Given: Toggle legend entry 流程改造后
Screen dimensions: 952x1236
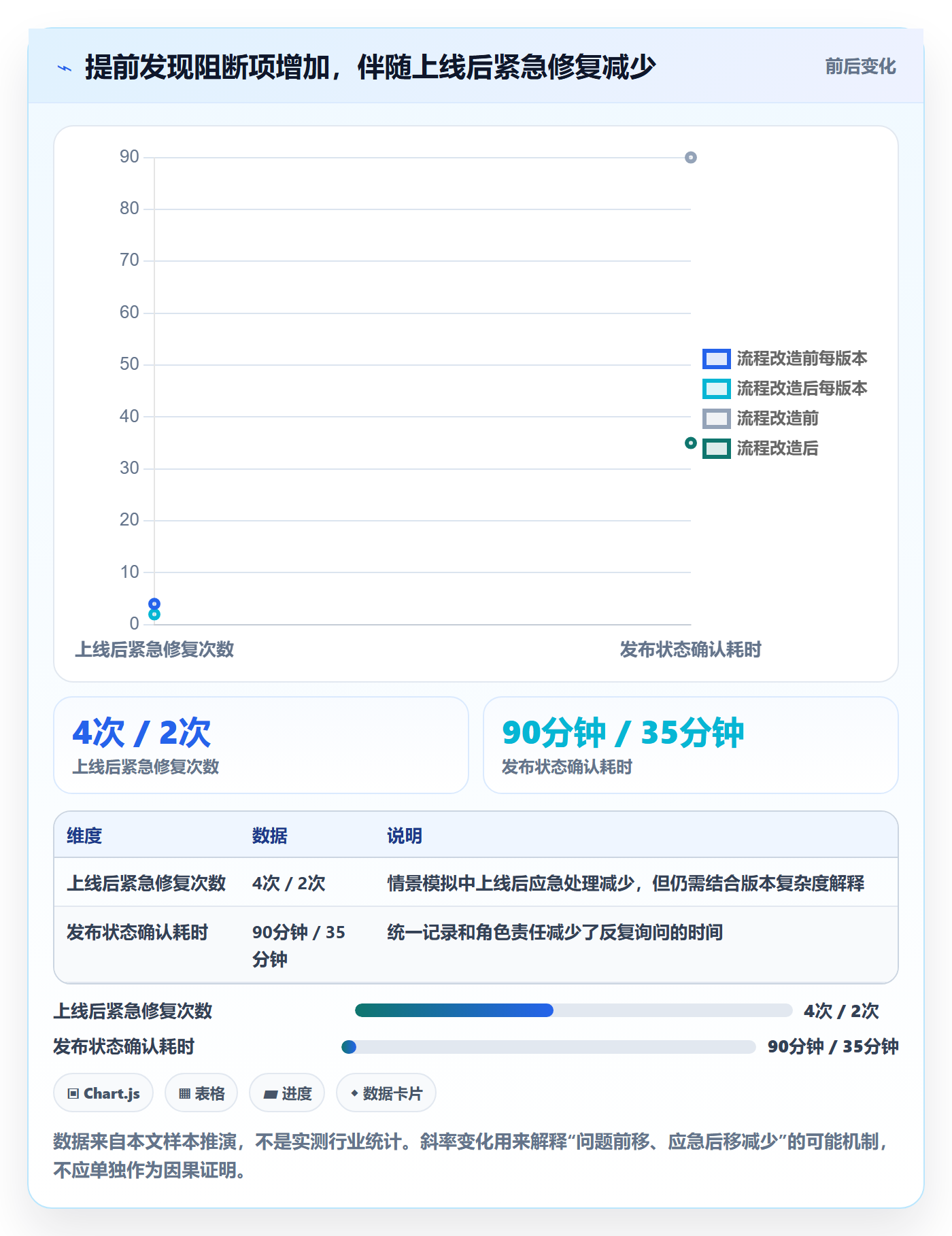Looking at the screenshot, I should click(x=760, y=448).
